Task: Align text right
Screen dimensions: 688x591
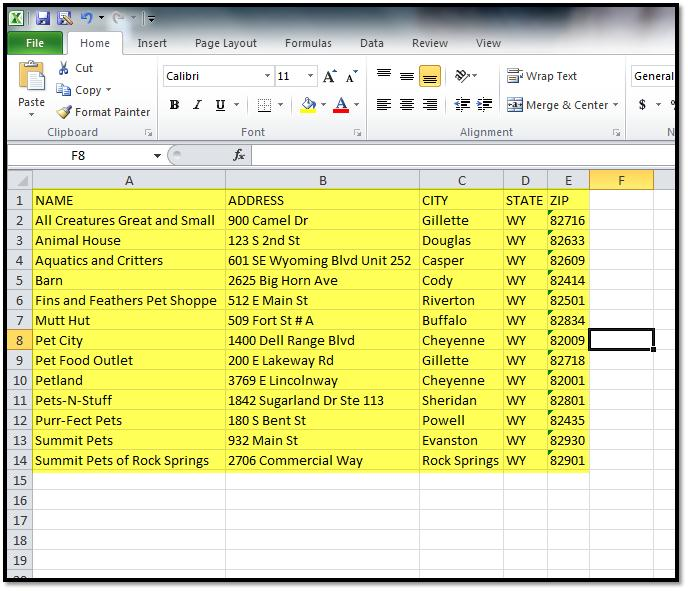Action: [x=430, y=105]
